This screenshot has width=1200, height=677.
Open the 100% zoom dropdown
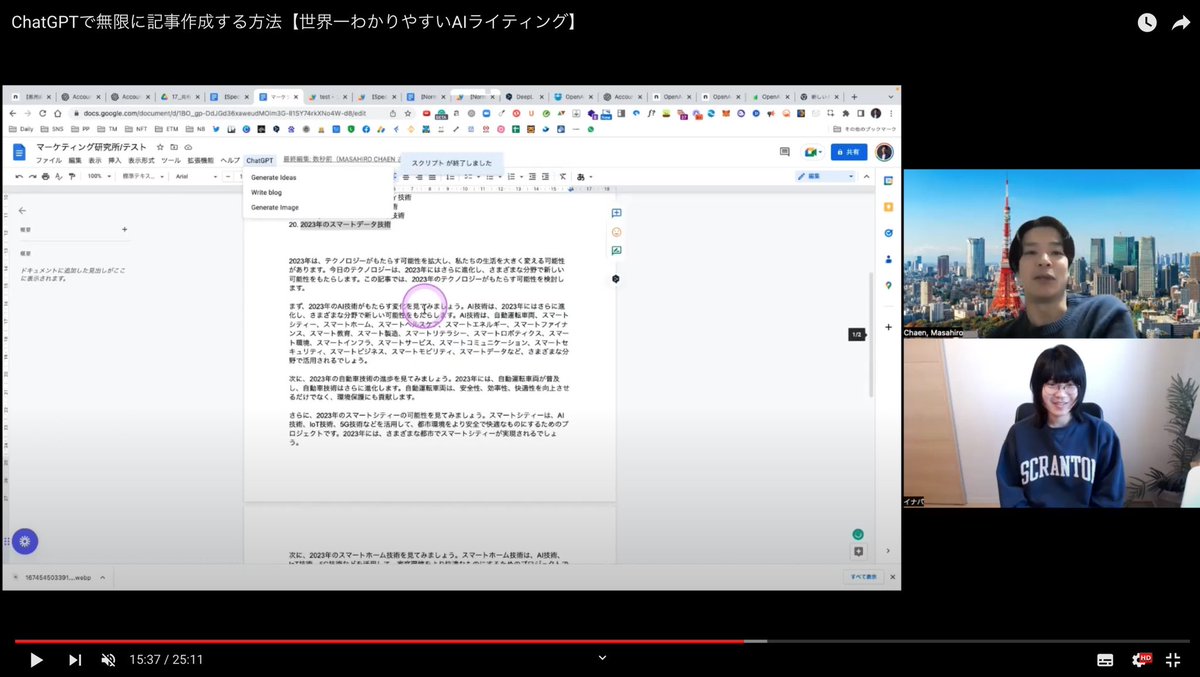[100, 176]
